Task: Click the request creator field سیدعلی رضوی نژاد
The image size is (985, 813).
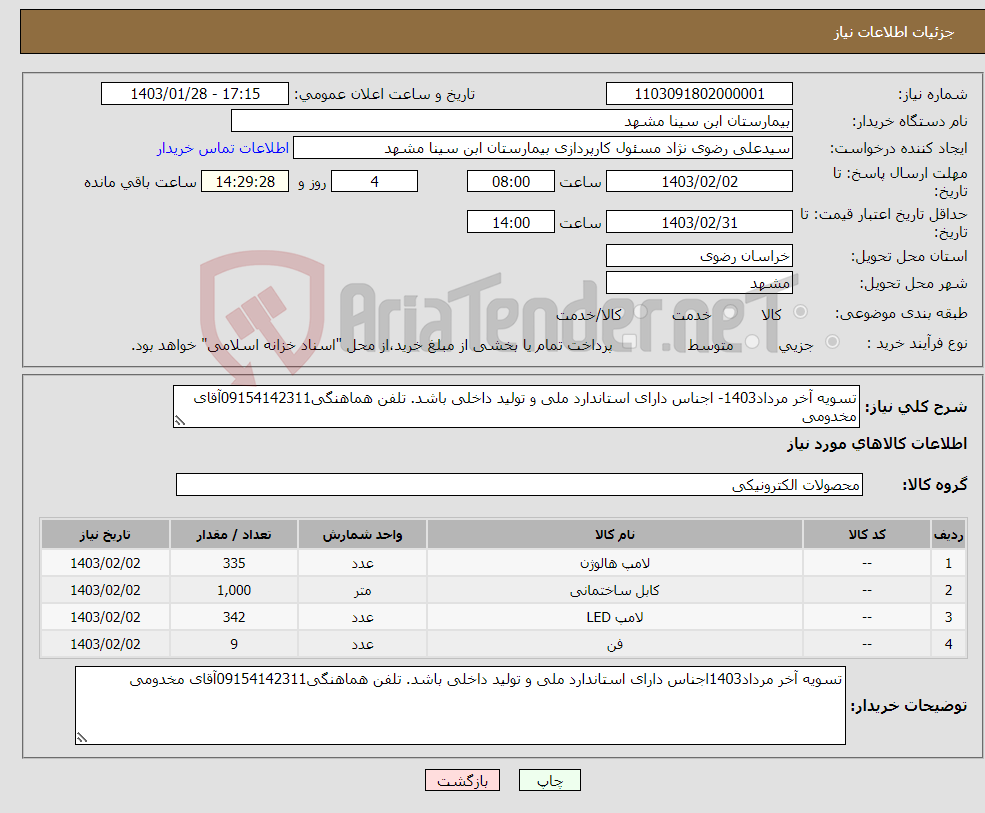Action: pyautogui.click(x=543, y=148)
